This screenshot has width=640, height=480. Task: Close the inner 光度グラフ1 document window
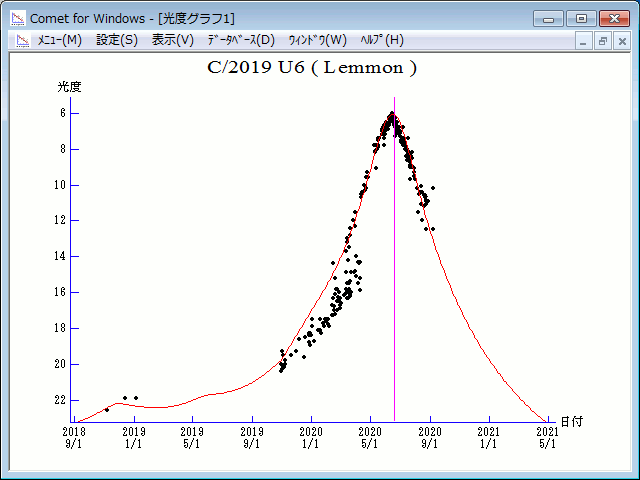621,41
